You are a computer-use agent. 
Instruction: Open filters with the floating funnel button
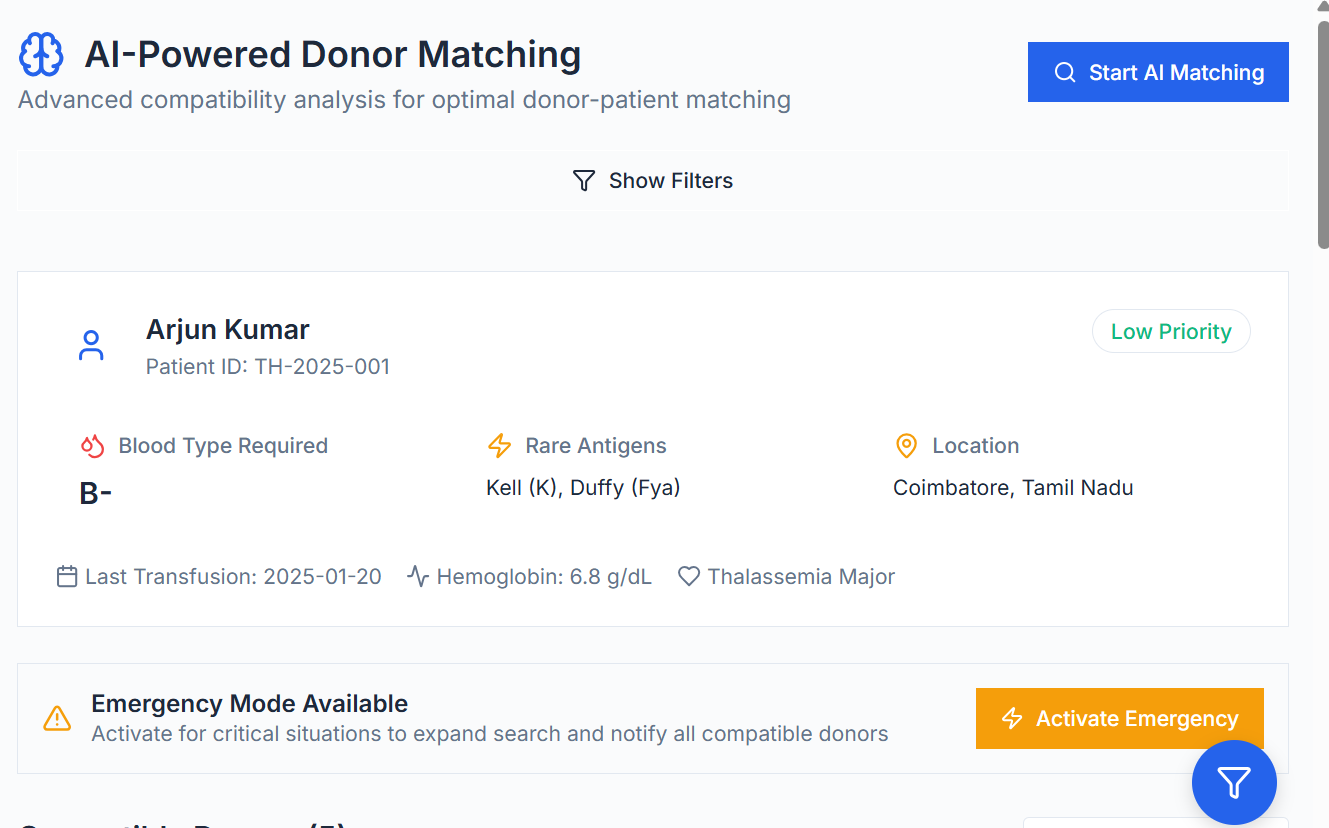click(x=1234, y=782)
